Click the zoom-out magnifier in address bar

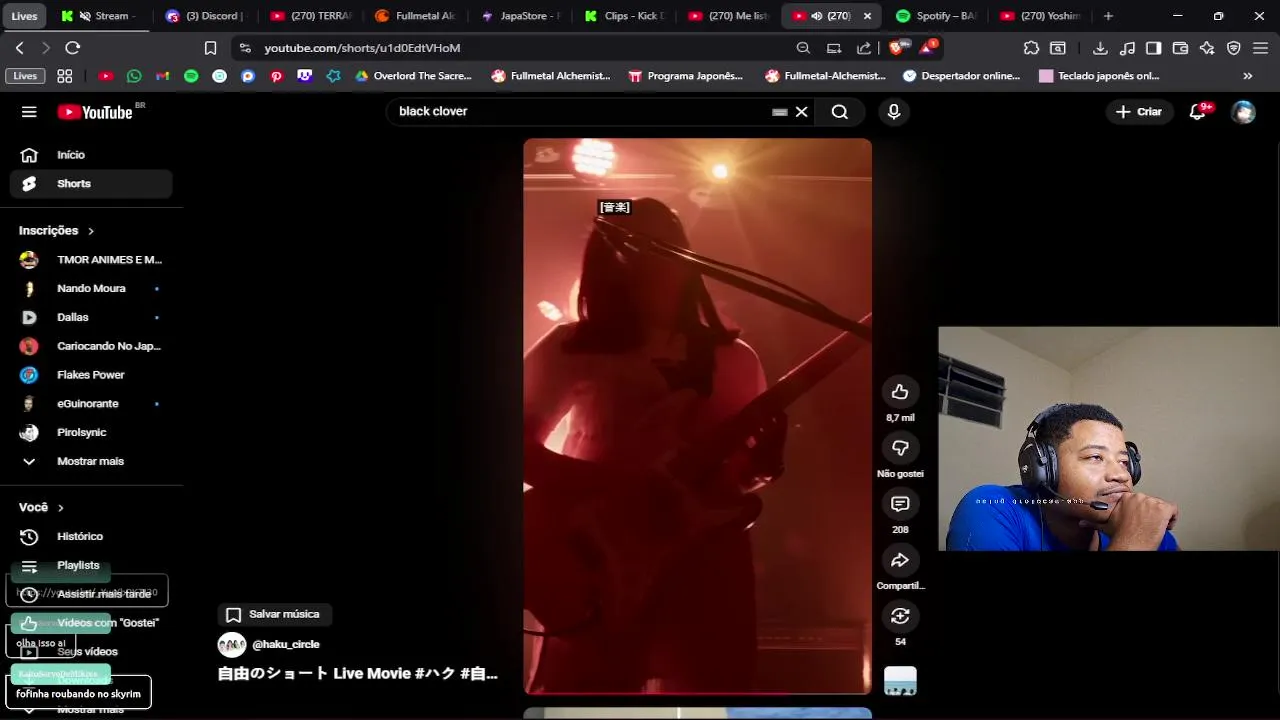803,48
